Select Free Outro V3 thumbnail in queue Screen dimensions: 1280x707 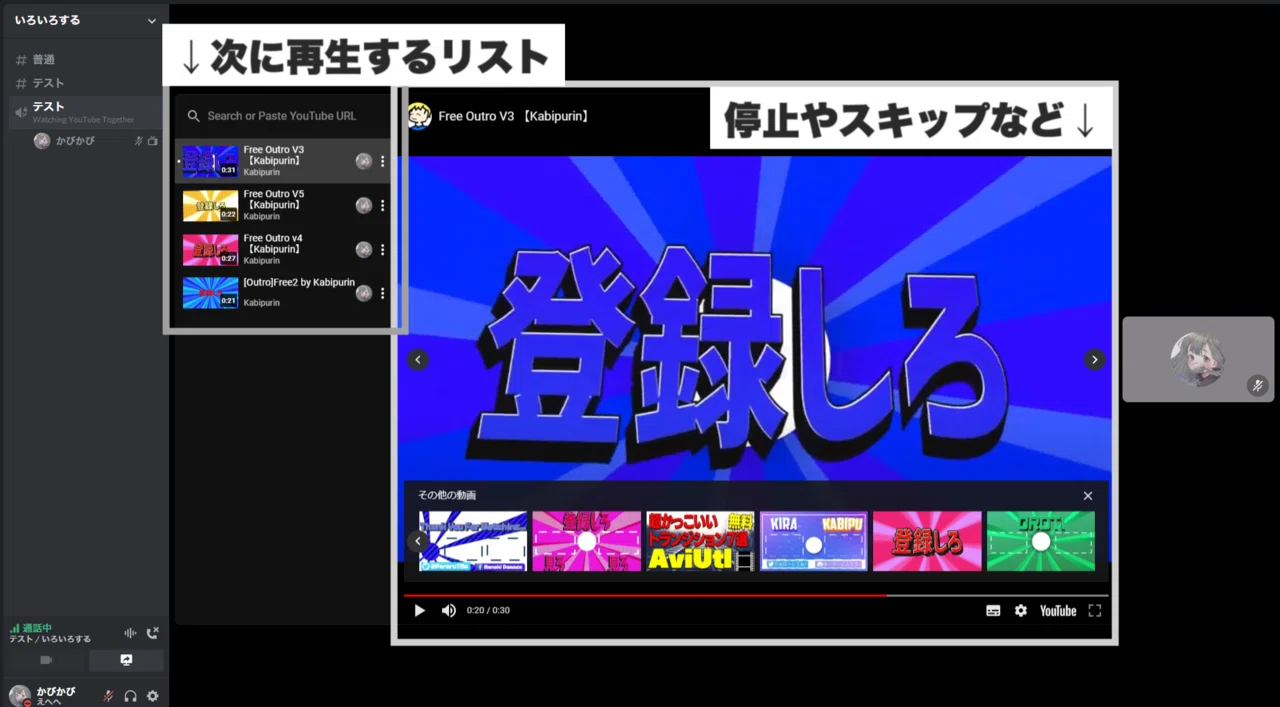210,161
